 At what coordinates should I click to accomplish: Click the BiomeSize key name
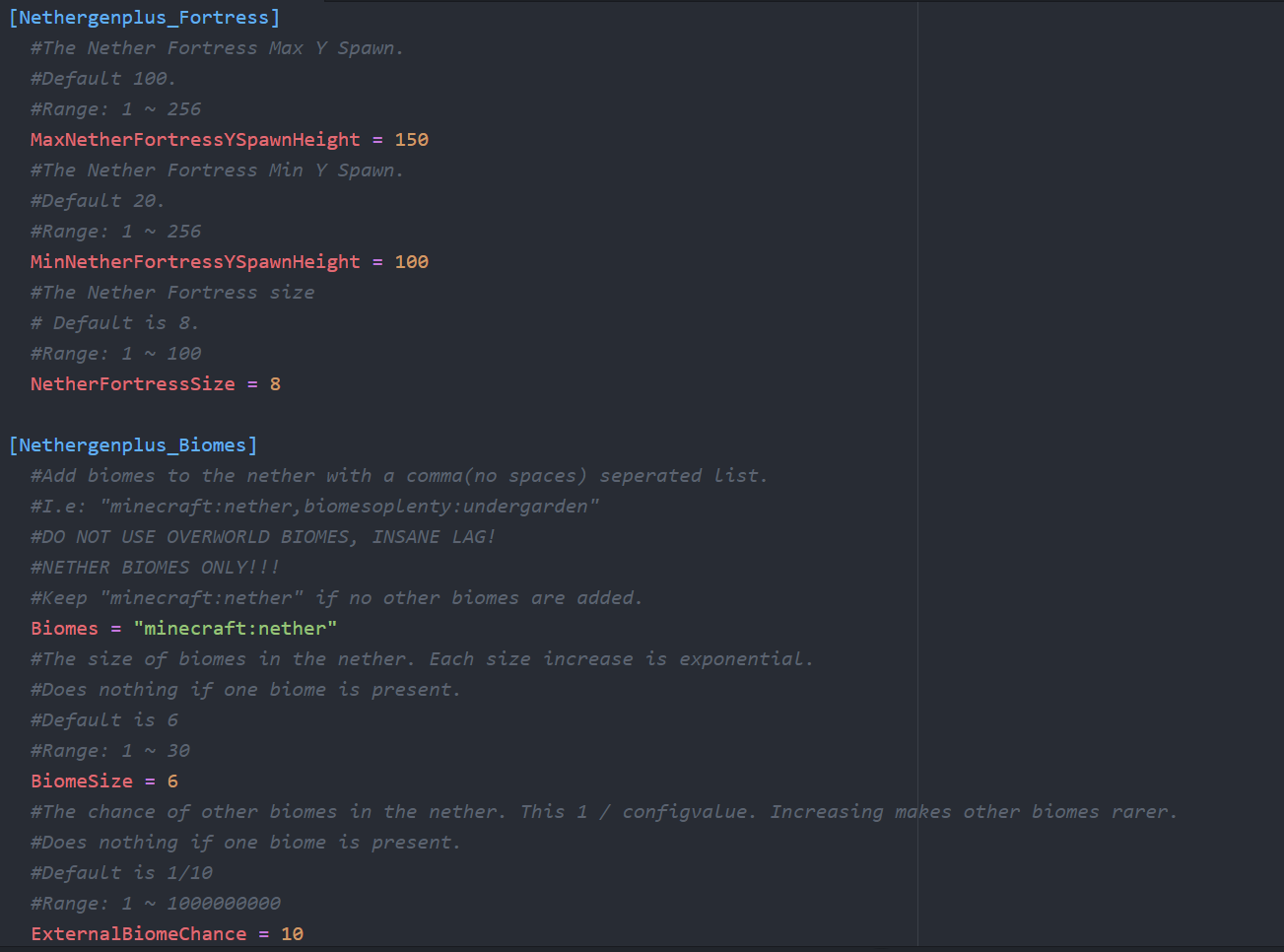tap(82, 782)
